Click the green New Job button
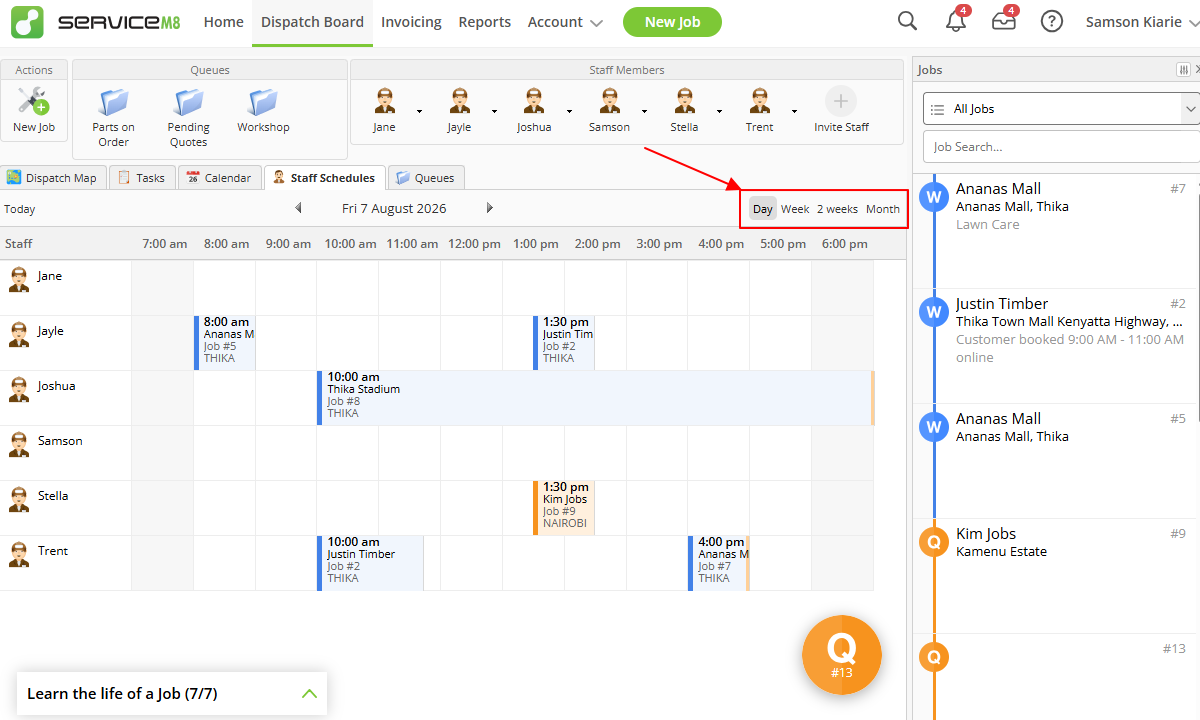Image resolution: width=1200 pixels, height=720 pixels. pos(672,22)
